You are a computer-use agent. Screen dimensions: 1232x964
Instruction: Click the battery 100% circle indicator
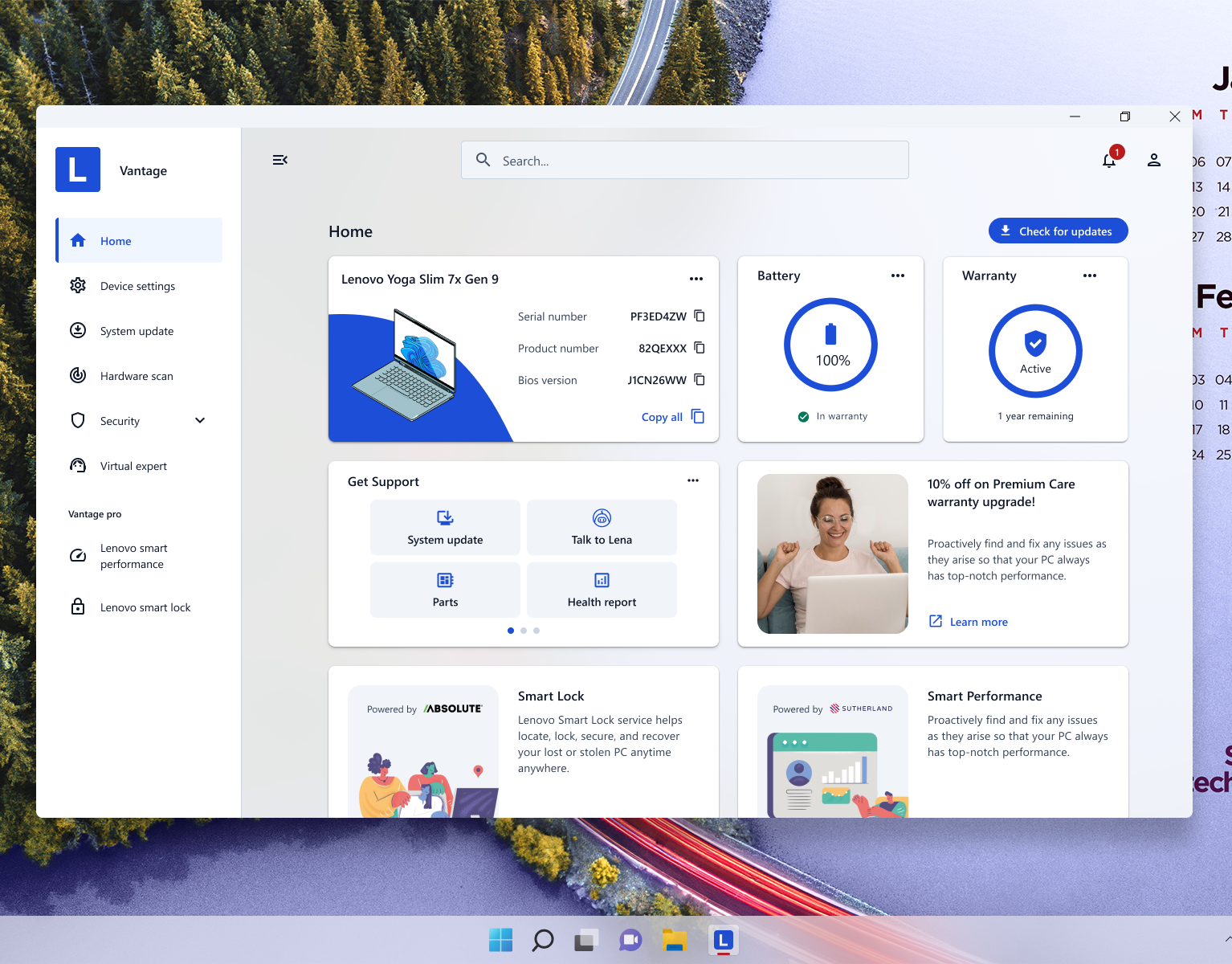coord(831,345)
